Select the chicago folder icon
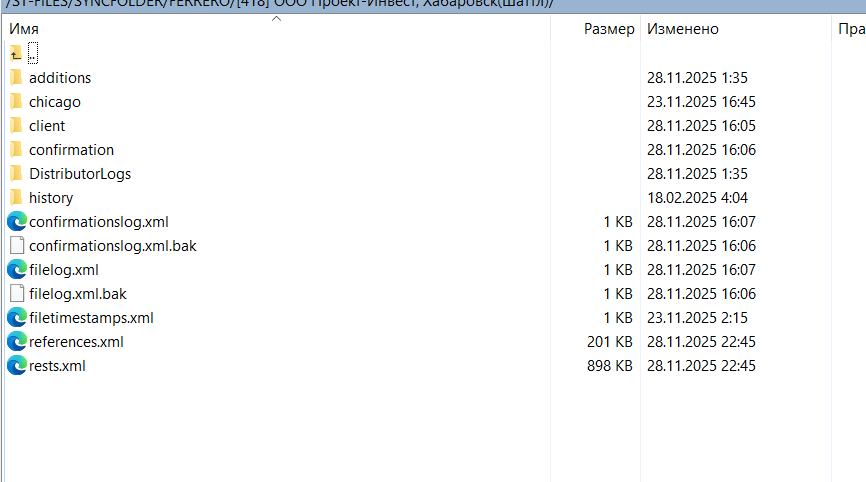Viewport: 866px width, 482px height. (17, 102)
